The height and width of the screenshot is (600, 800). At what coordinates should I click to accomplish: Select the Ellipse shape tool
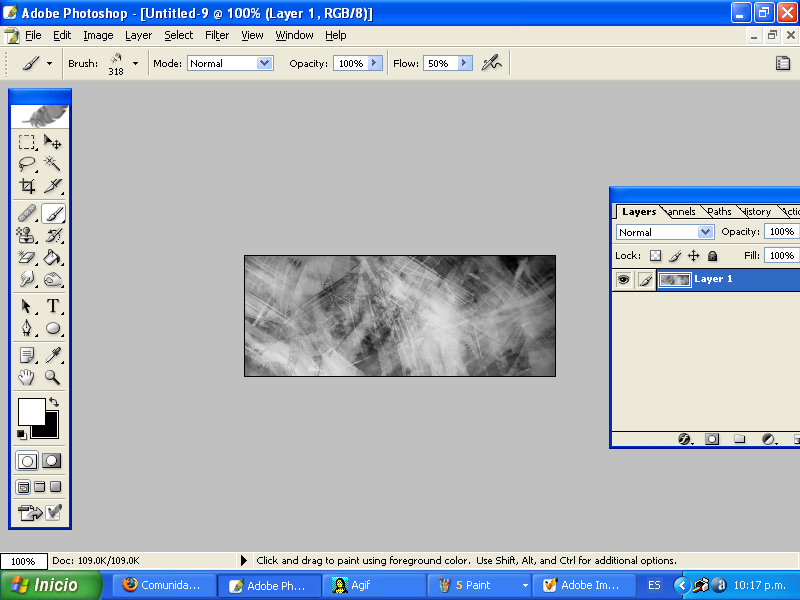coord(53,328)
